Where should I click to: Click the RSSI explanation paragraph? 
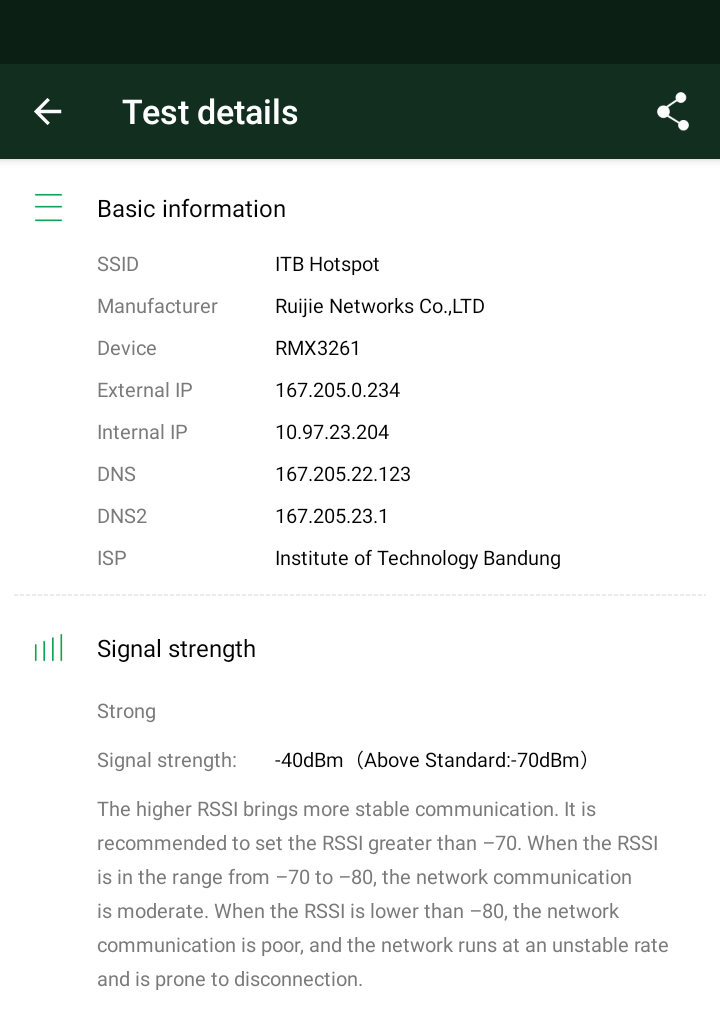[x=382, y=894]
